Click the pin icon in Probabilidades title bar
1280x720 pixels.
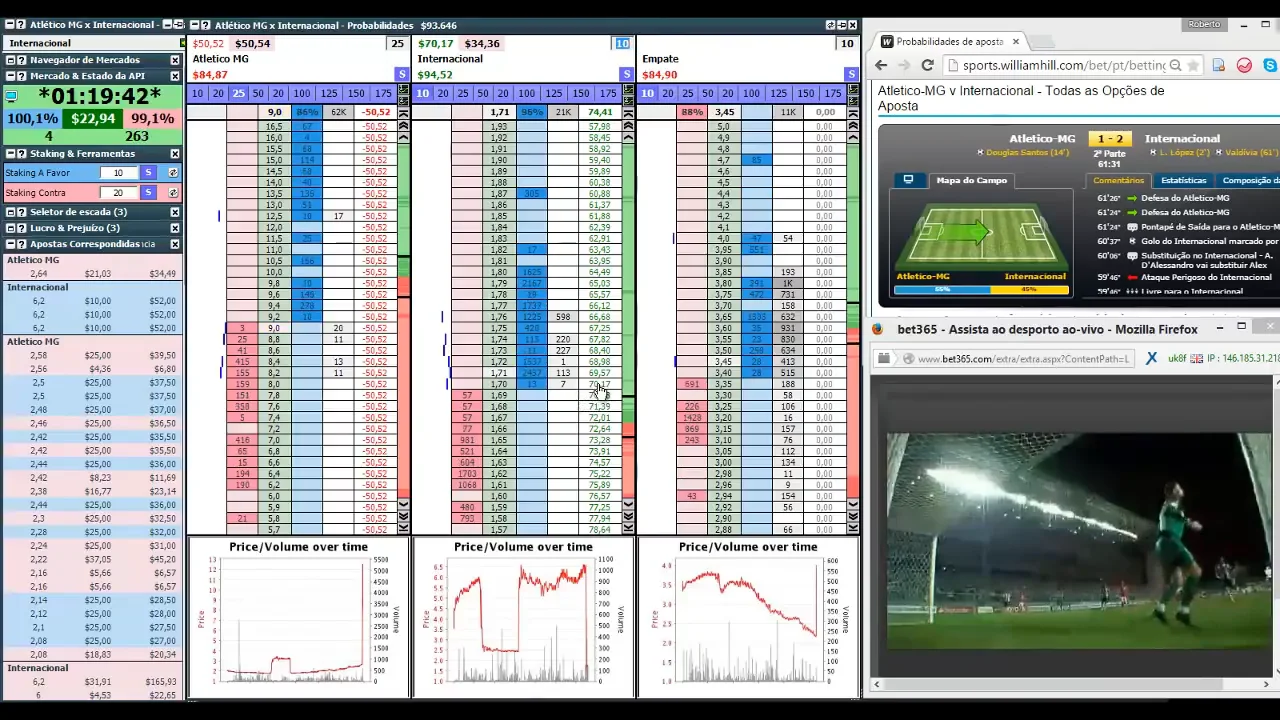[x=841, y=25]
